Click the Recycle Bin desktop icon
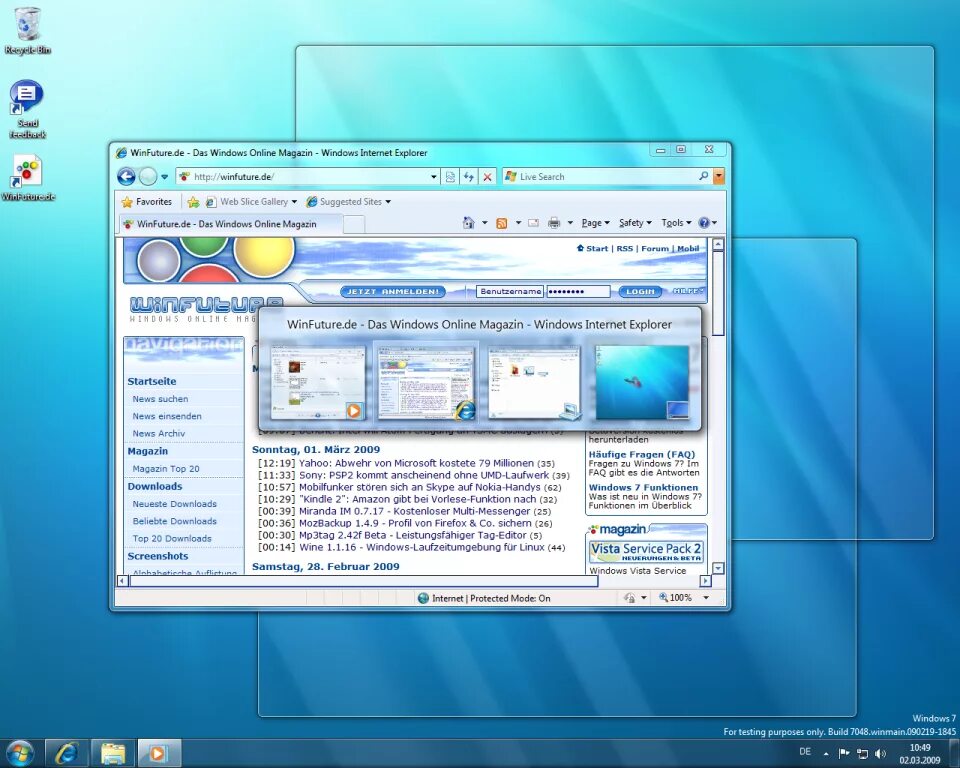 click(27, 29)
